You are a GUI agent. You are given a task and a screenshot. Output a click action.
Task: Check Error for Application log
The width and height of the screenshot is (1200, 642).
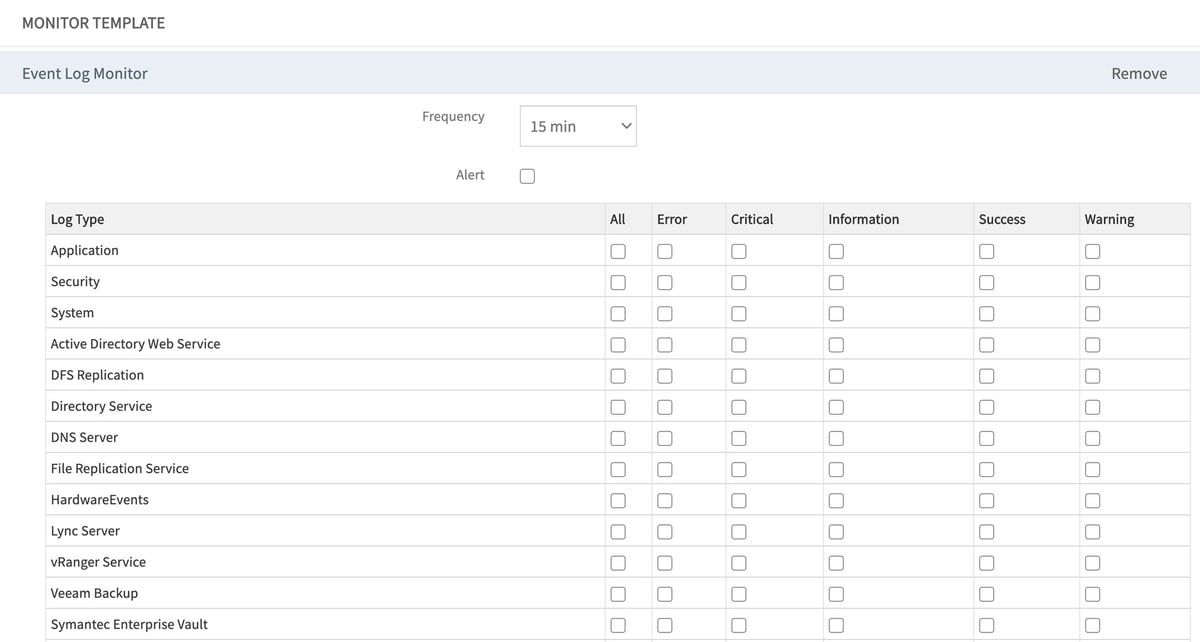pyautogui.click(x=665, y=251)
